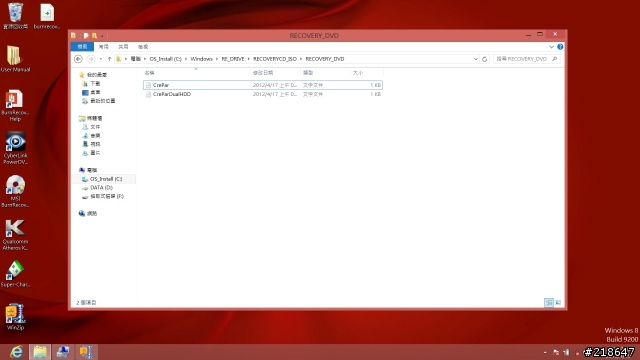Select the CreRarDualHDD file
Image resolution: width=640 pixels, height=360 pixels.
coord(263,94)
